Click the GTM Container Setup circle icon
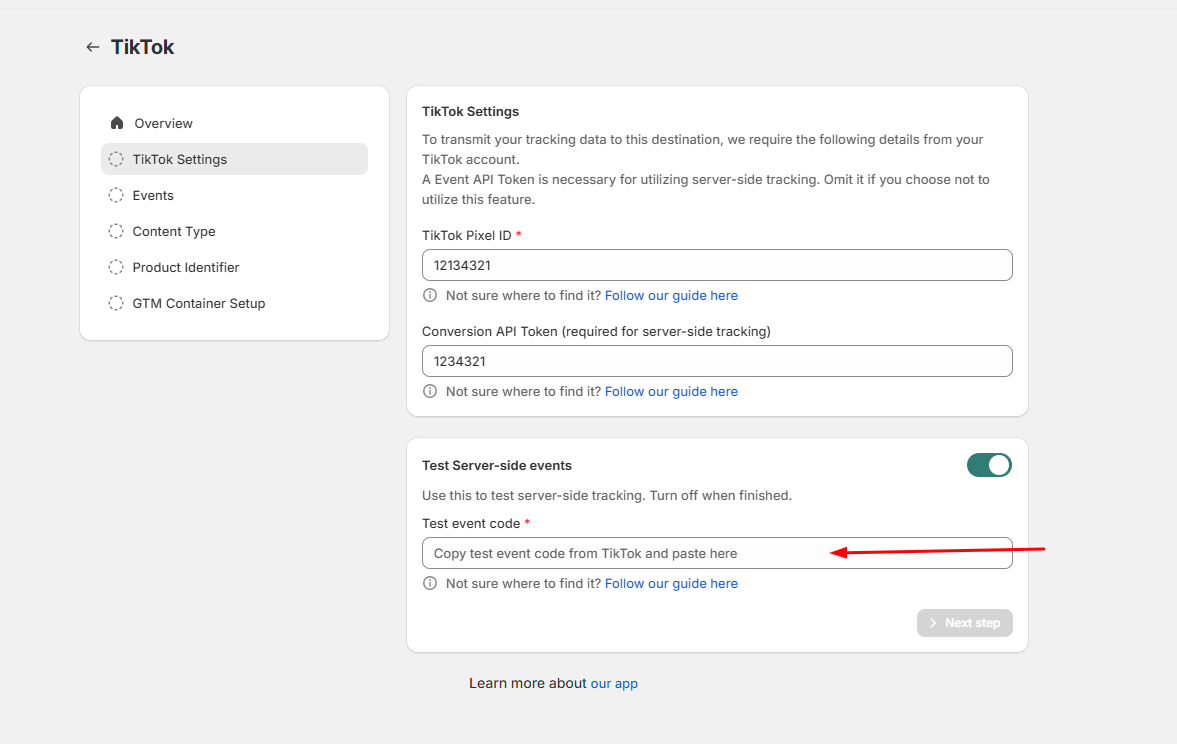The width and height of the screenshot is (1177, 744). tap(116, 303)
